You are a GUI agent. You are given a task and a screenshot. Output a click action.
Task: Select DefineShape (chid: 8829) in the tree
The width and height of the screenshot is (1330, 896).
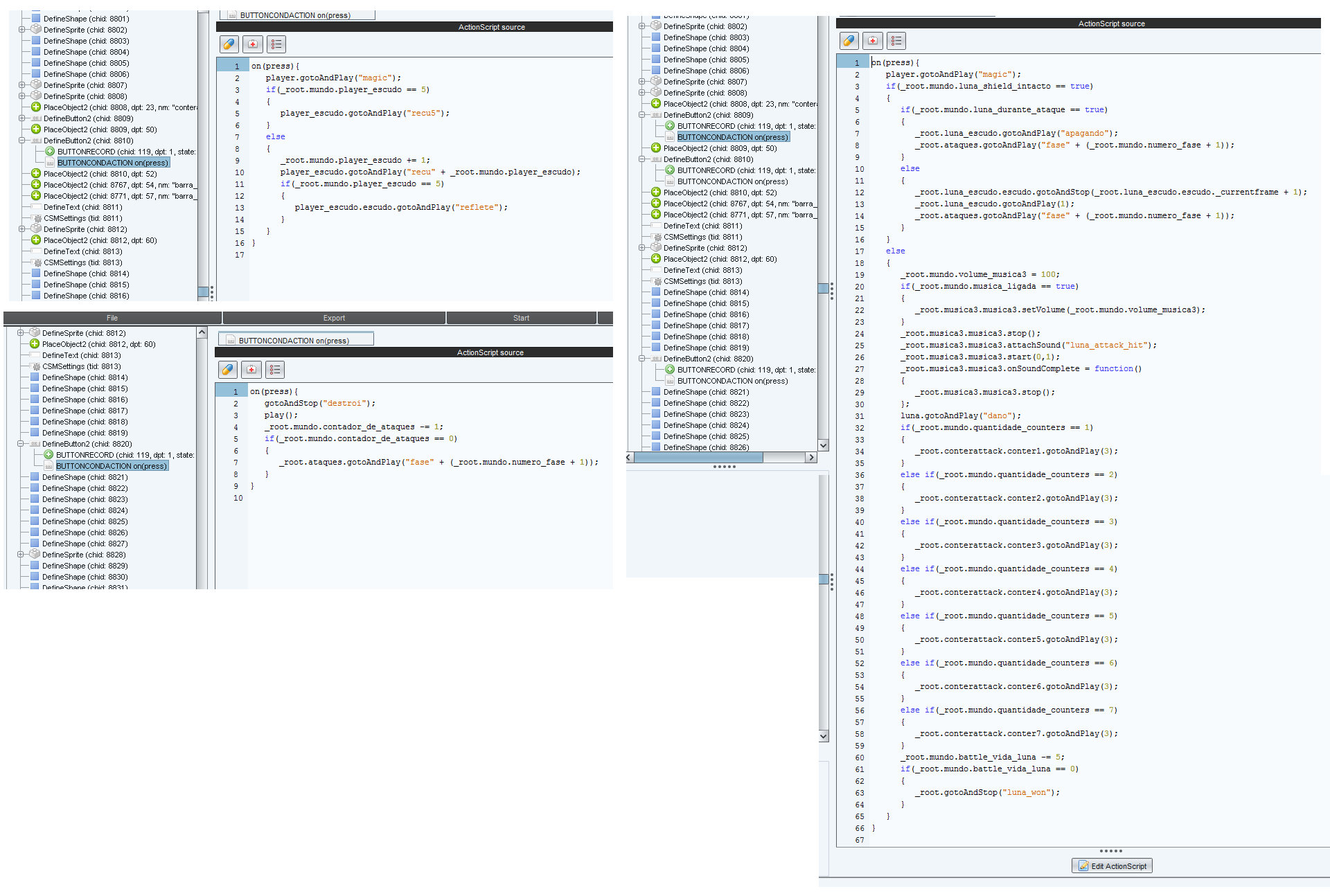pyautogui.click(x=85, y=566)
